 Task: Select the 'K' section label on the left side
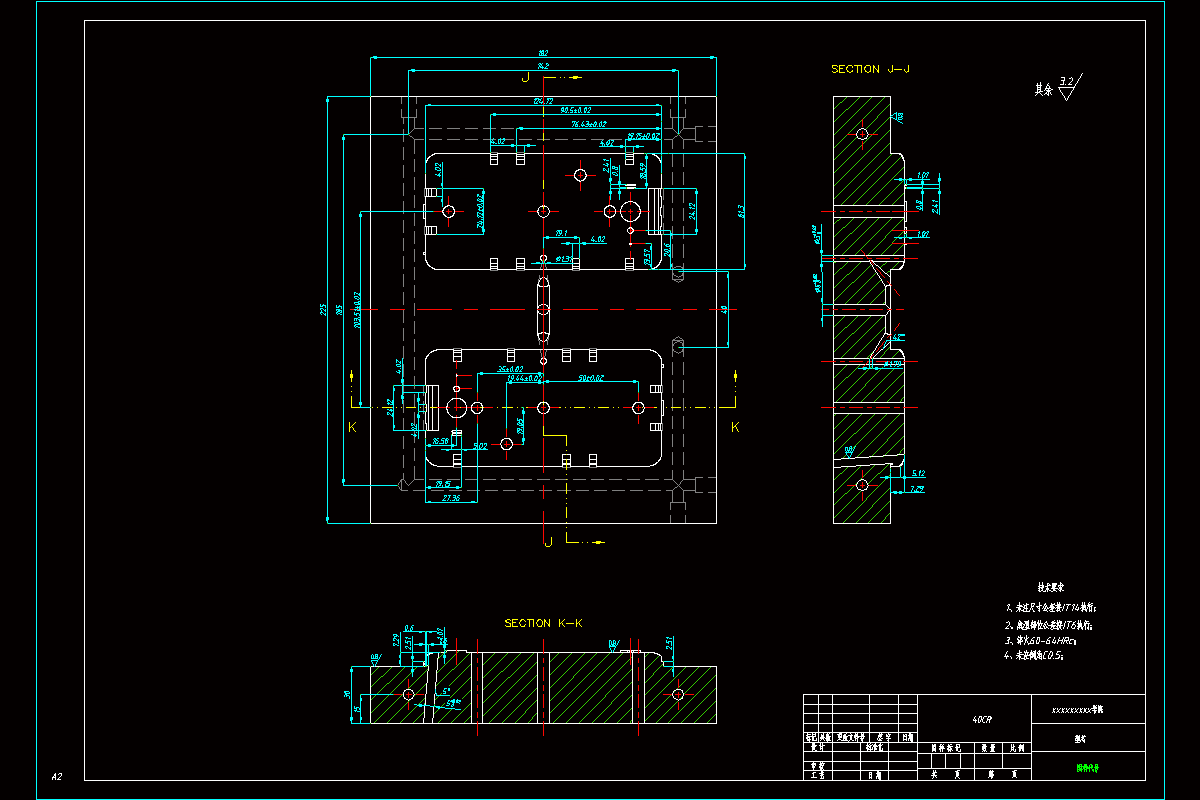[x=352, y=427]
